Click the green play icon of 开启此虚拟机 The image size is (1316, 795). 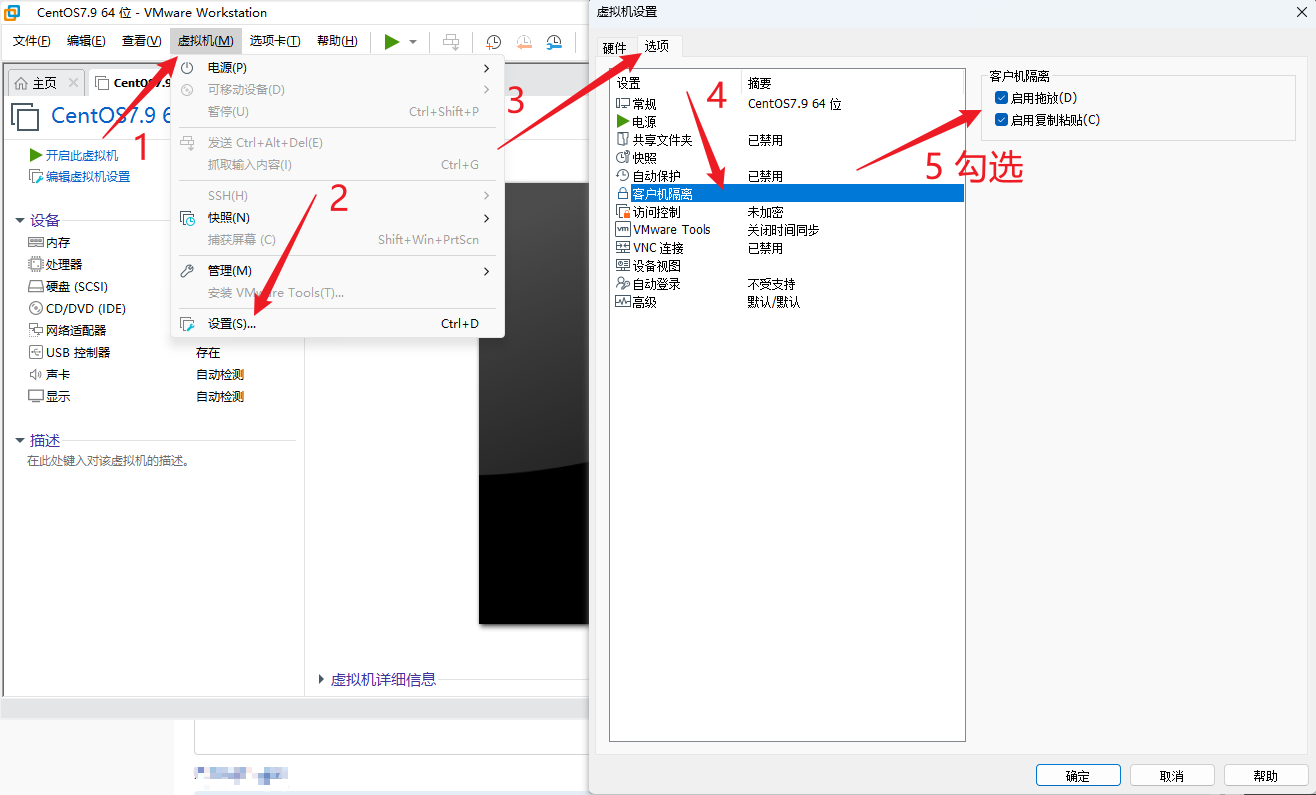tap(36, 155)
